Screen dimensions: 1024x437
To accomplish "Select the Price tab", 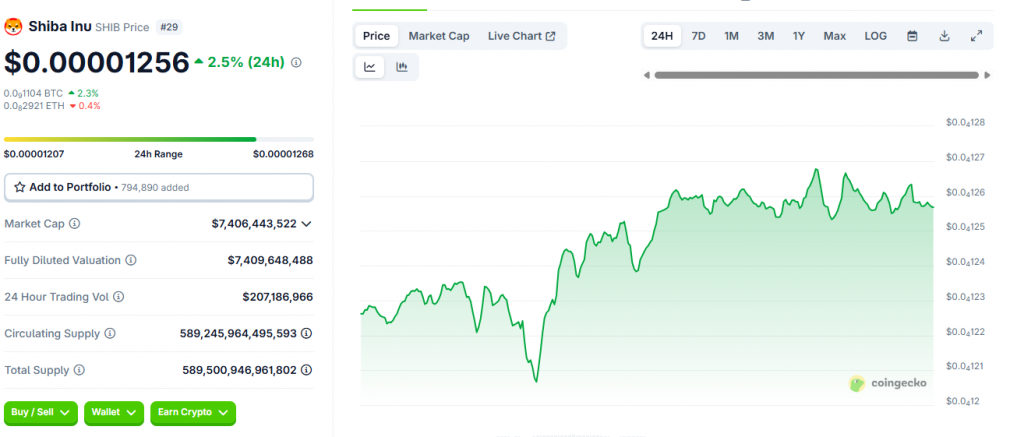I will click(x=376, y=36).
